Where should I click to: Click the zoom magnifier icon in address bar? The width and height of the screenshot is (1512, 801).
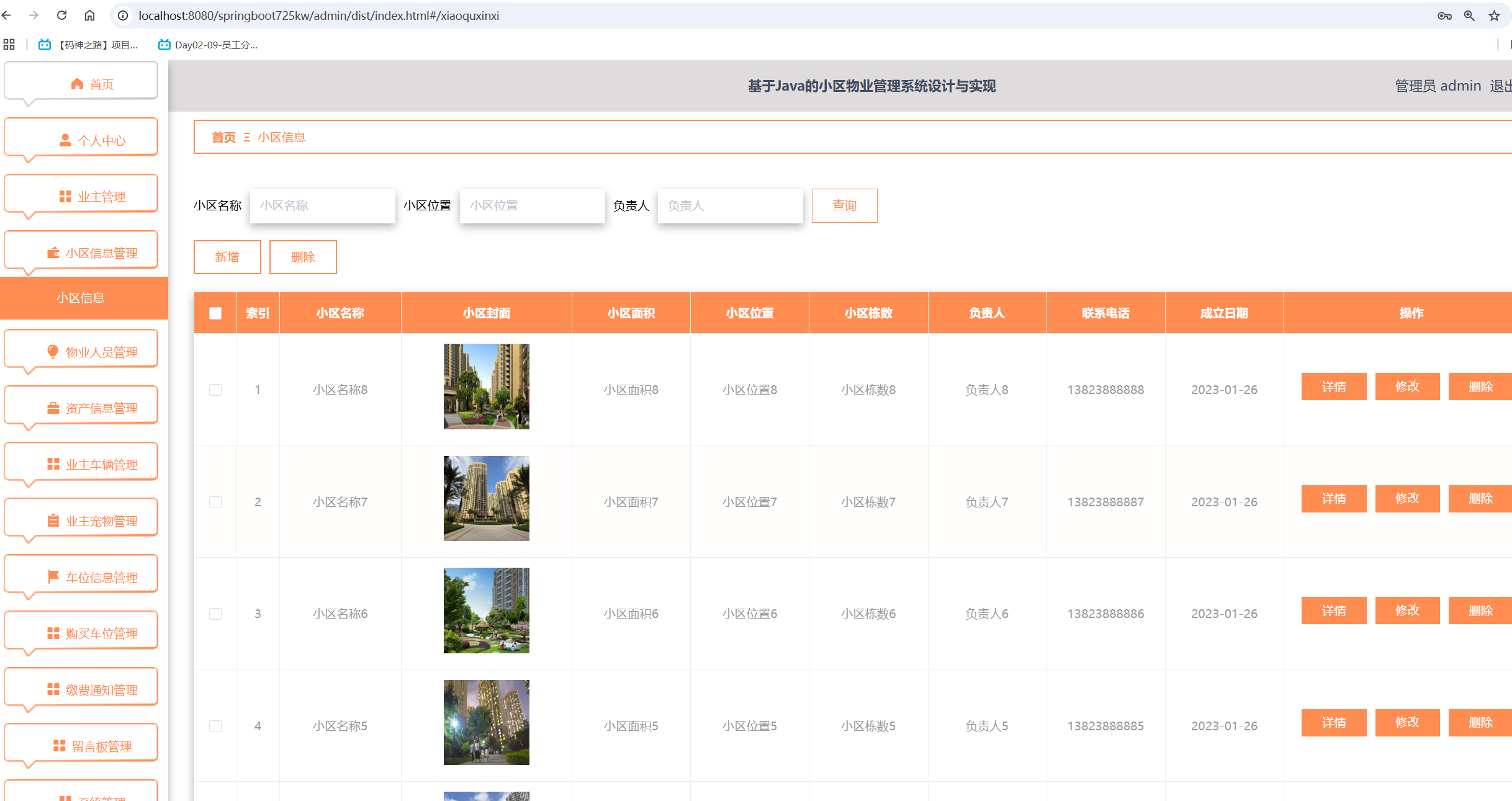tap(1469, 16)
